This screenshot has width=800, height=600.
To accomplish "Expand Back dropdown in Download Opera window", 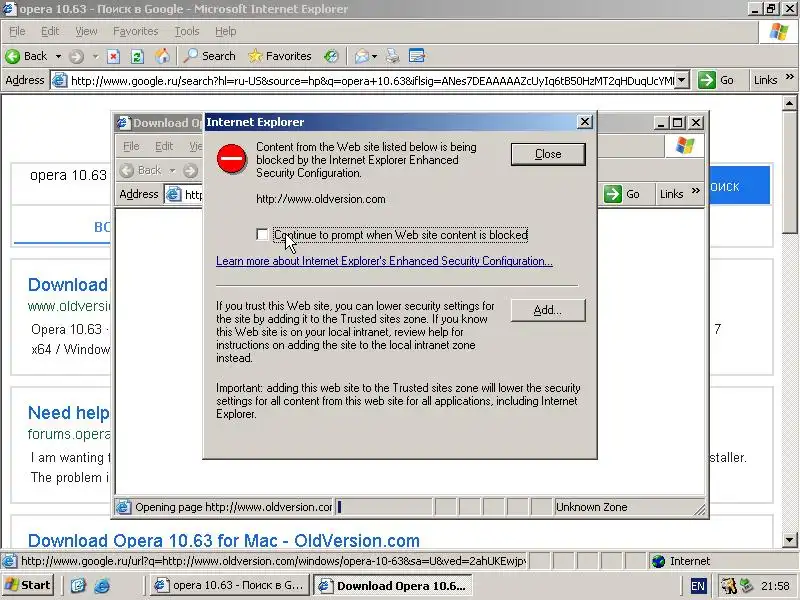I will (x=172, y=170).
